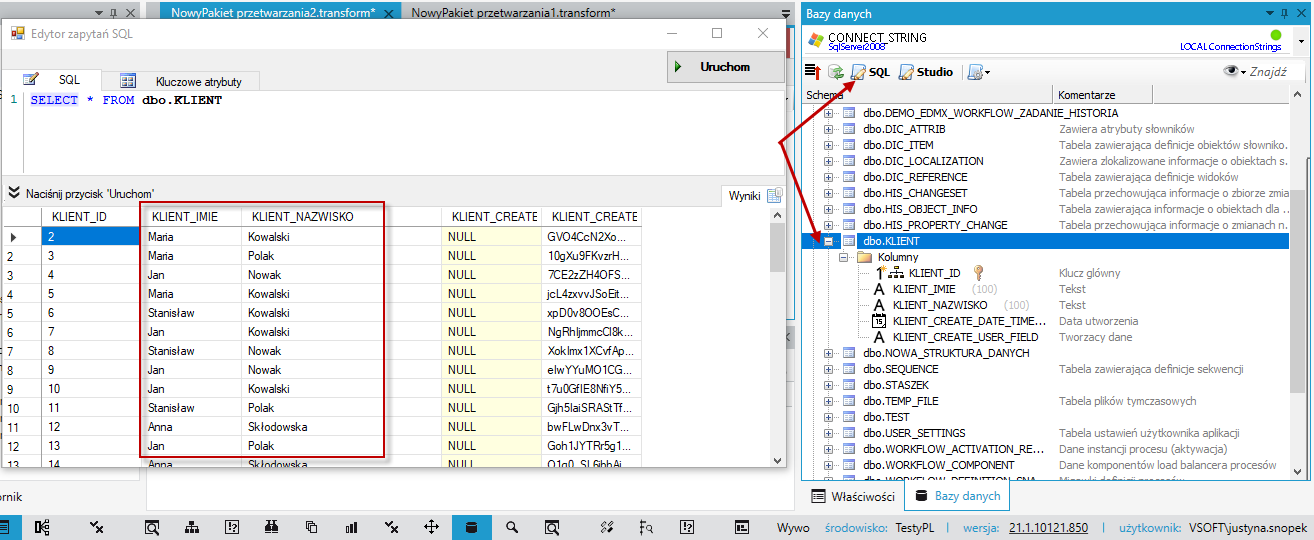Collapse the Kolumny folder node

(844, 257)
